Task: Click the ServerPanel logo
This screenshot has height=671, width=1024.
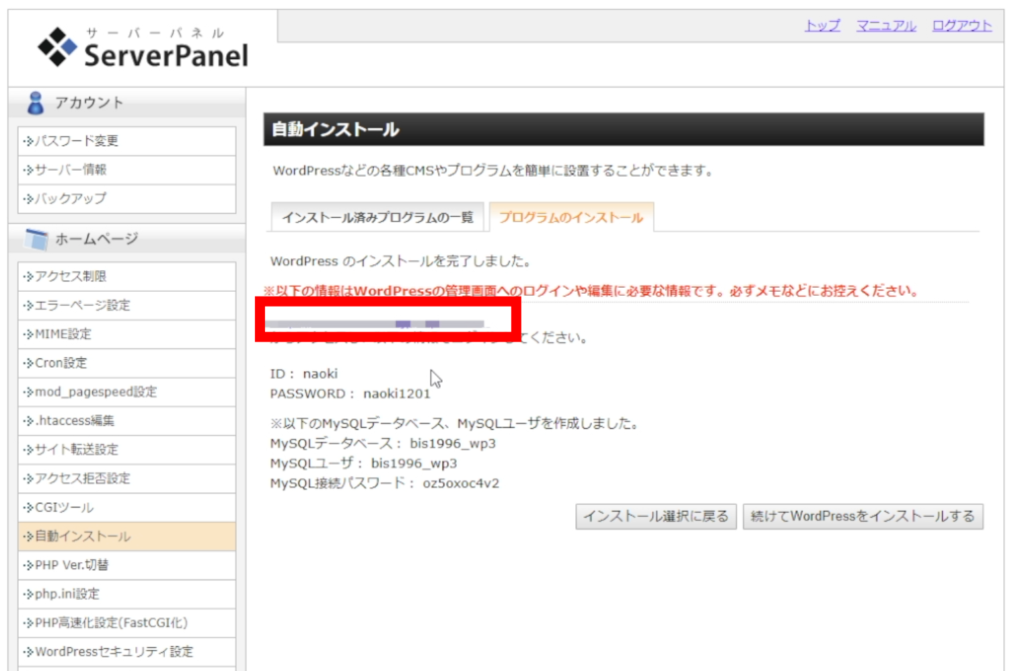Action: pyautogui.click(x=143, y=47)
